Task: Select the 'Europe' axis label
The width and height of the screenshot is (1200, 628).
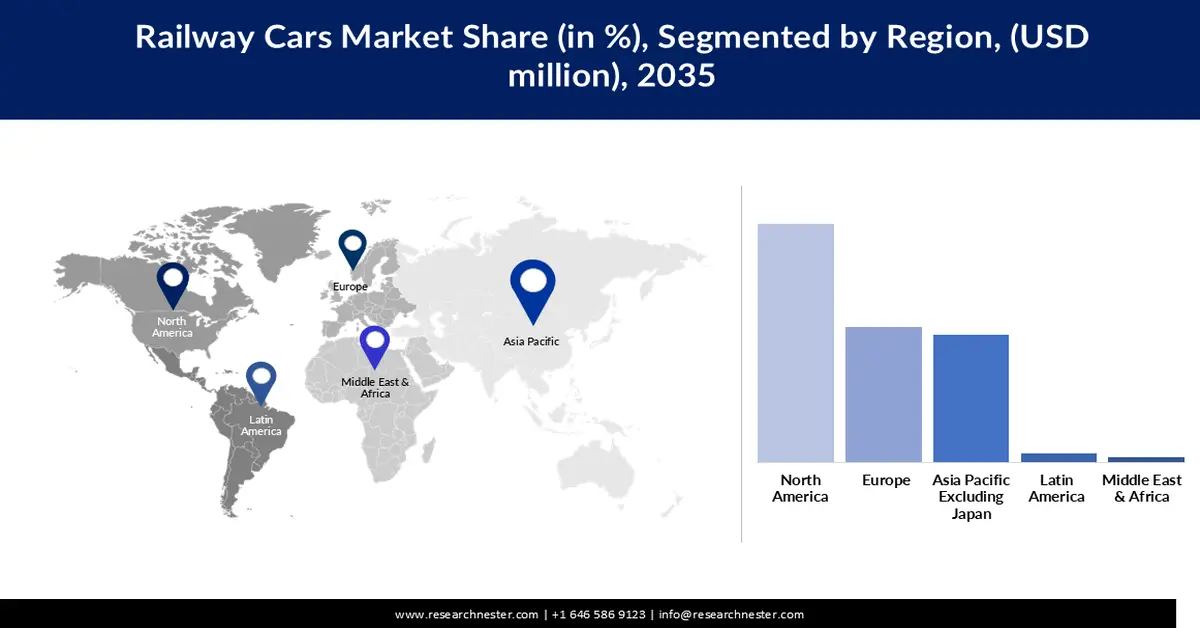Action: point(884,481)
